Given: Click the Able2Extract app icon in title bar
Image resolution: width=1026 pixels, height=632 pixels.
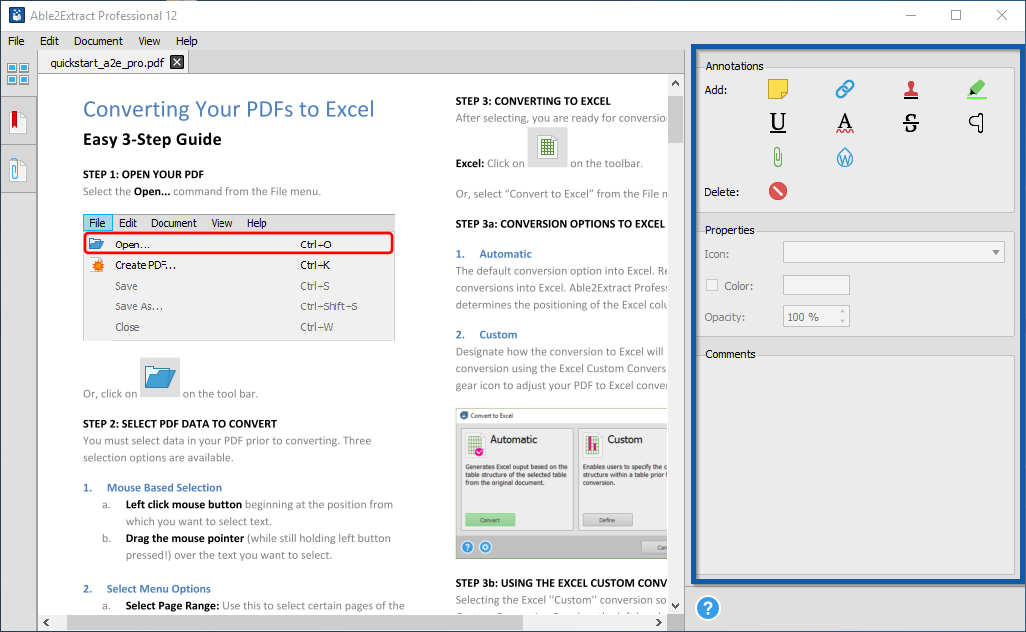Looking at the screenshot, I should click(x=16, y=15).
